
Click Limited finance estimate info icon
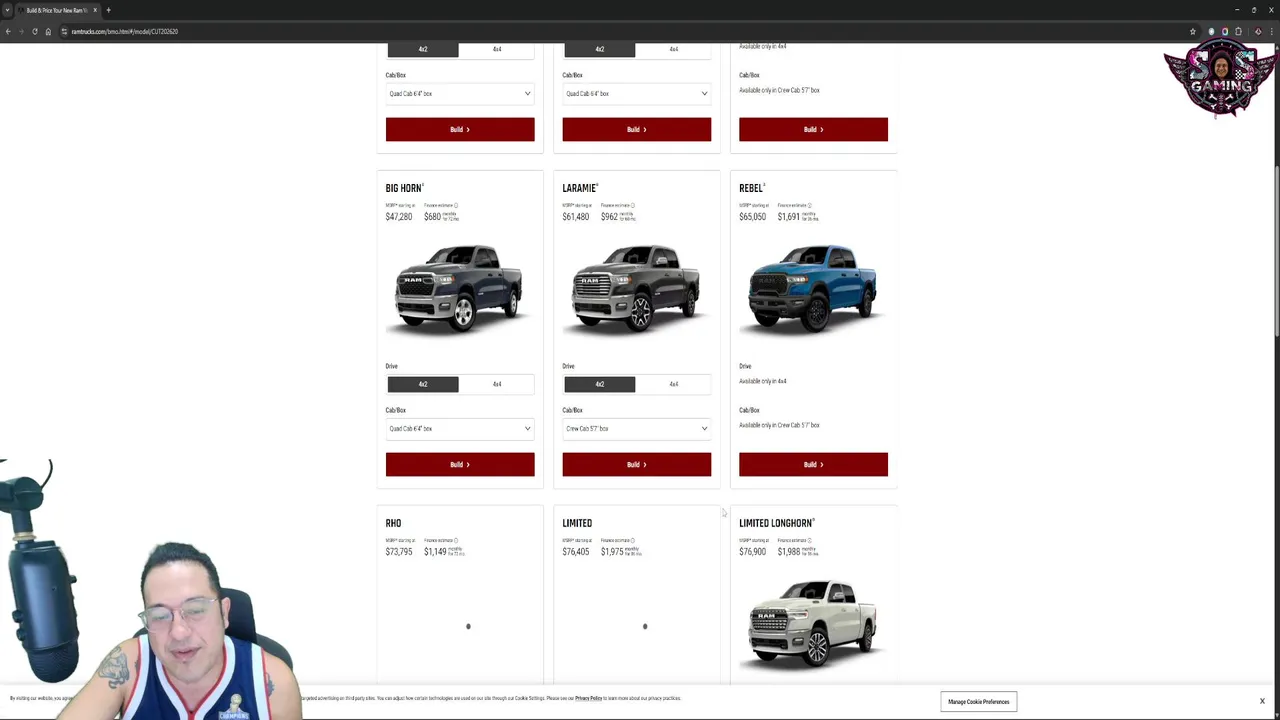(633, 540)
